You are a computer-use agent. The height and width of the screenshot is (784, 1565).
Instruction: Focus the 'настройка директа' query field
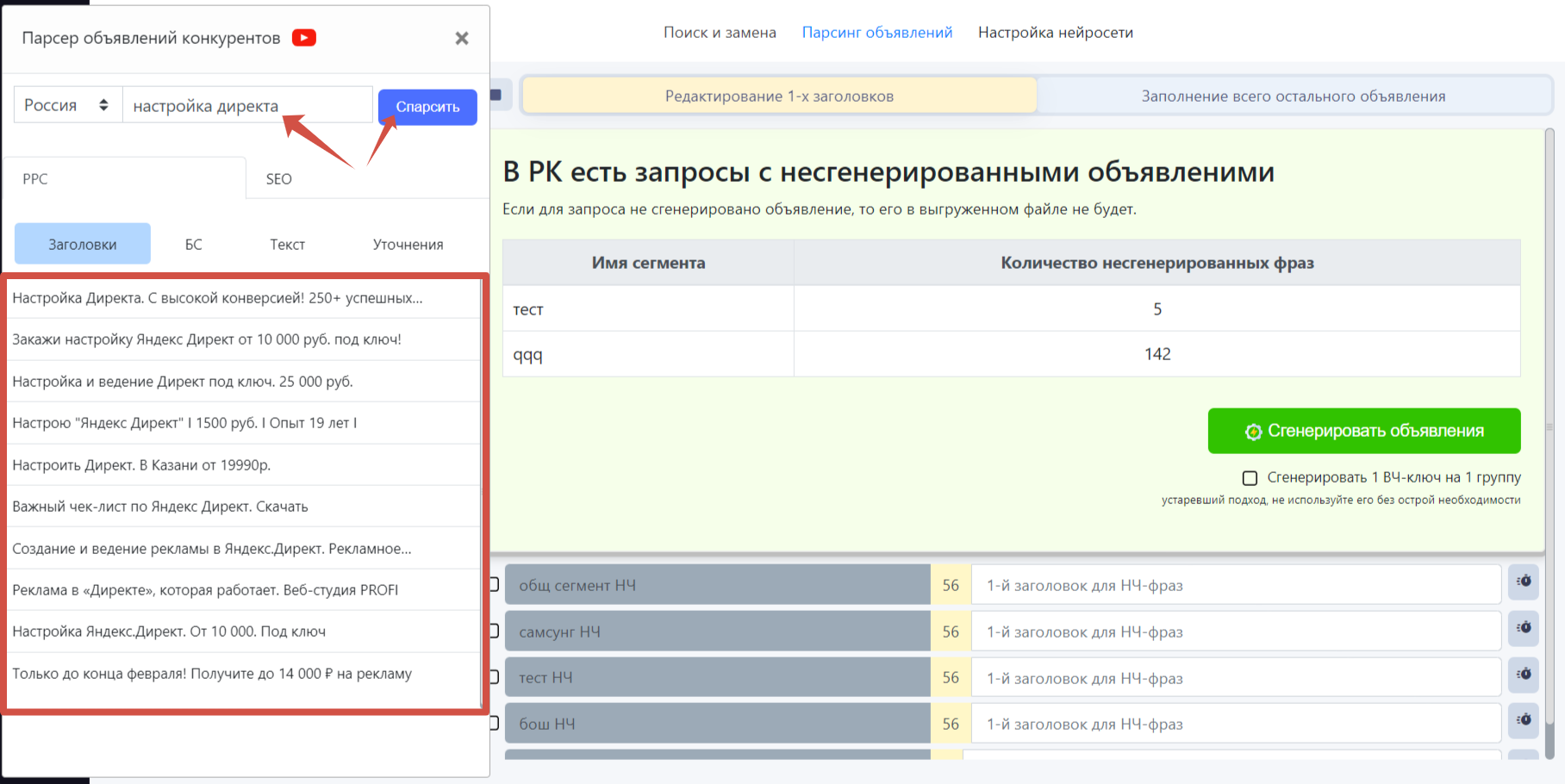coord(247,105)
